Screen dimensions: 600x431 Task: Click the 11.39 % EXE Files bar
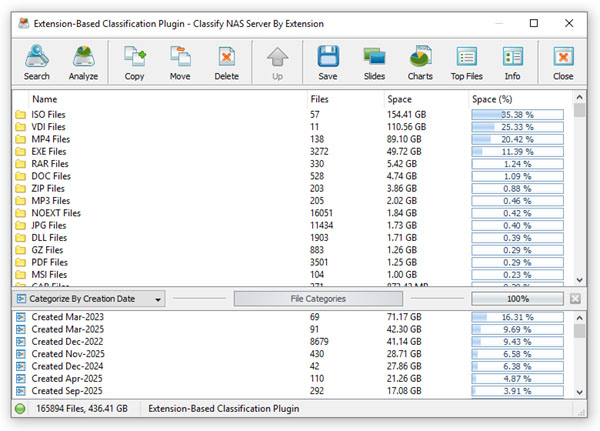(x=517, y=152)
